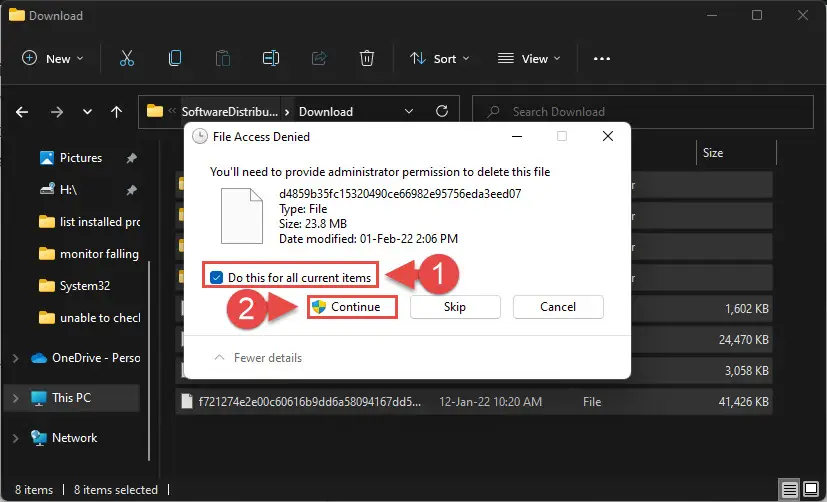Open list installed pro folder in sidebar
The width and height of the screenshot is (827, 502).
pos(90,222)
